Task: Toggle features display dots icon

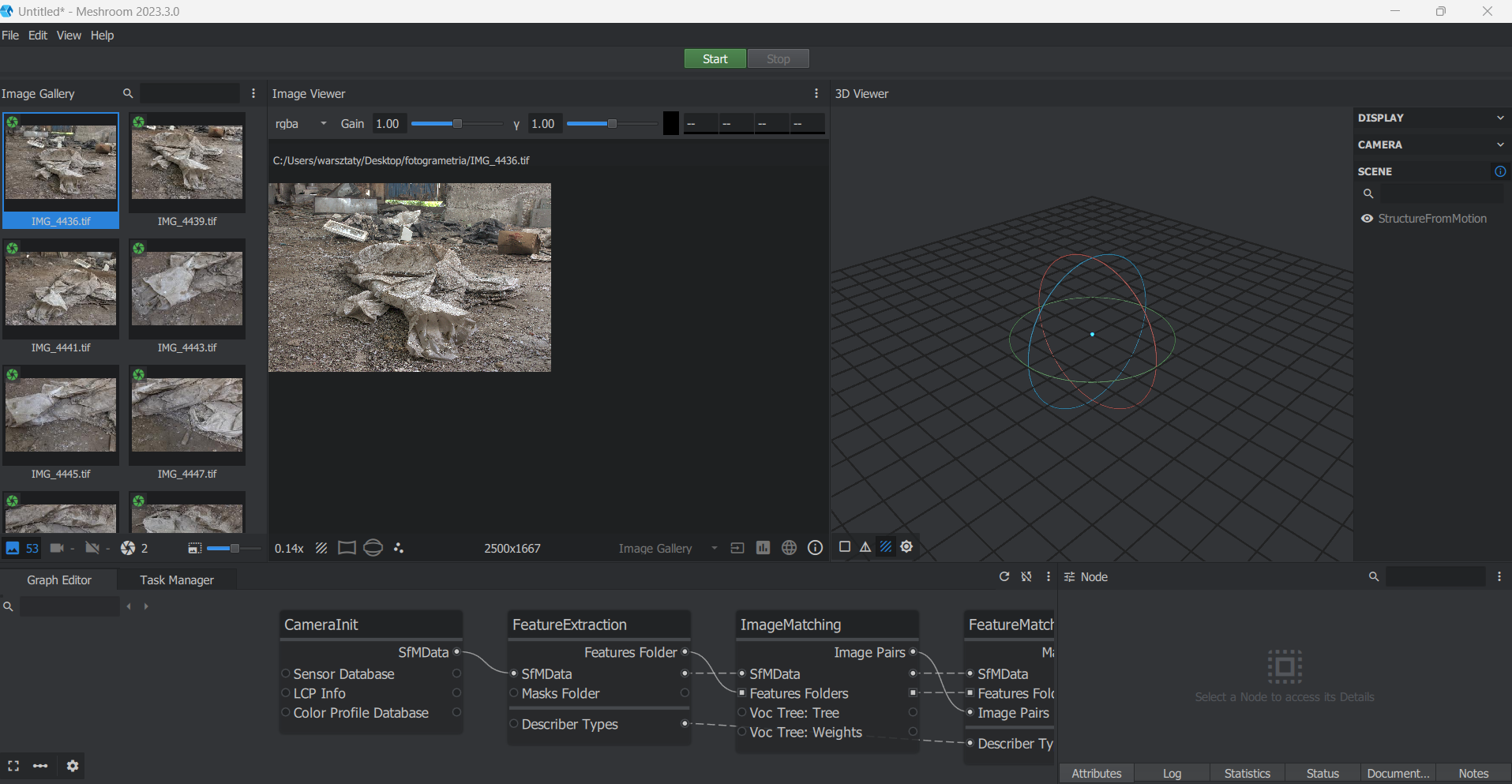Action: point(399,548)
